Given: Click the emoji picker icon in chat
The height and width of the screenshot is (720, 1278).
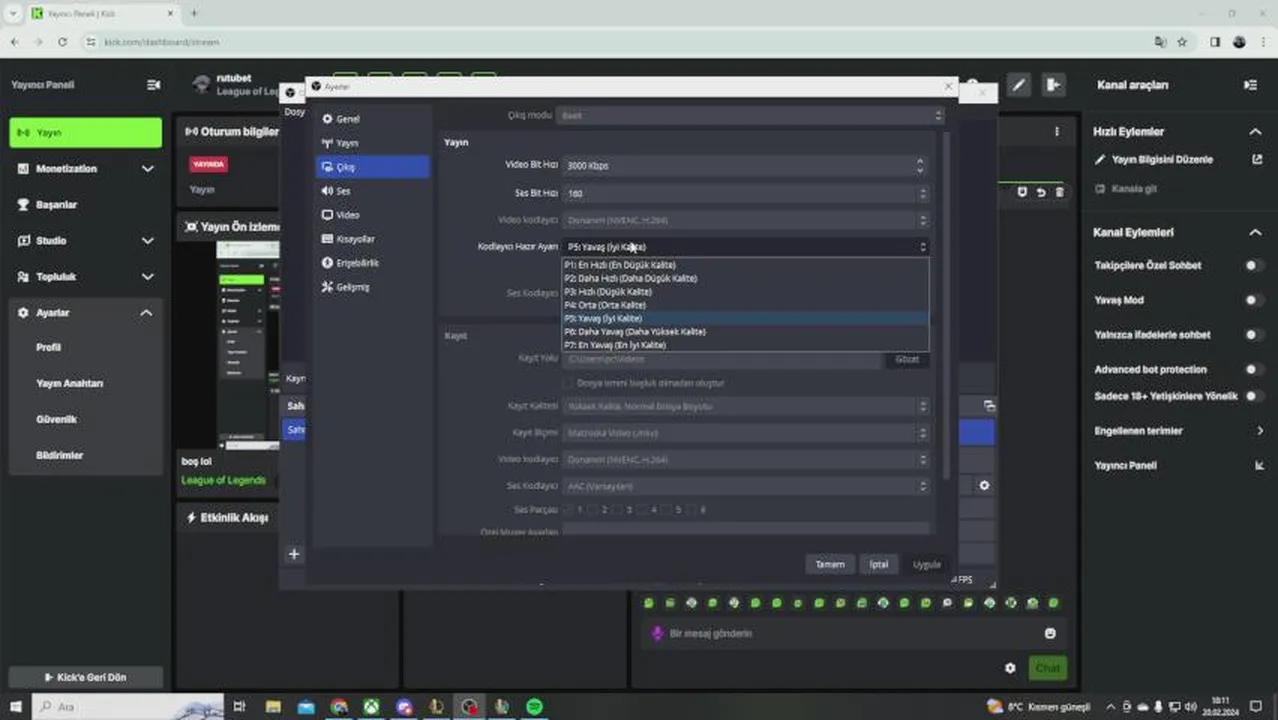Looking at the screenshot, I should point(1050,634).
